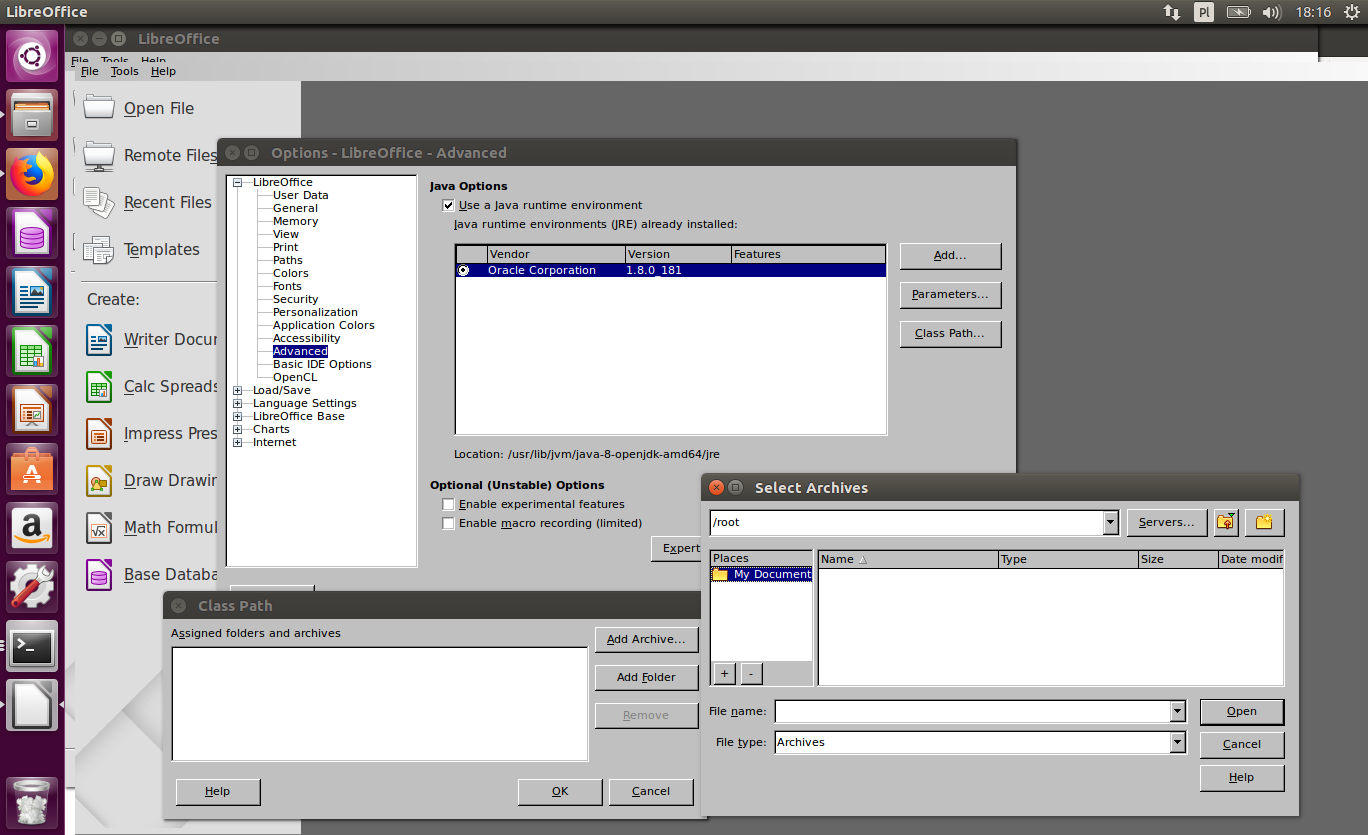The height and width of the screenshot is (835, 1368).
Task: Open the File name history dropdown
Action: click(x=1178, y=711)
